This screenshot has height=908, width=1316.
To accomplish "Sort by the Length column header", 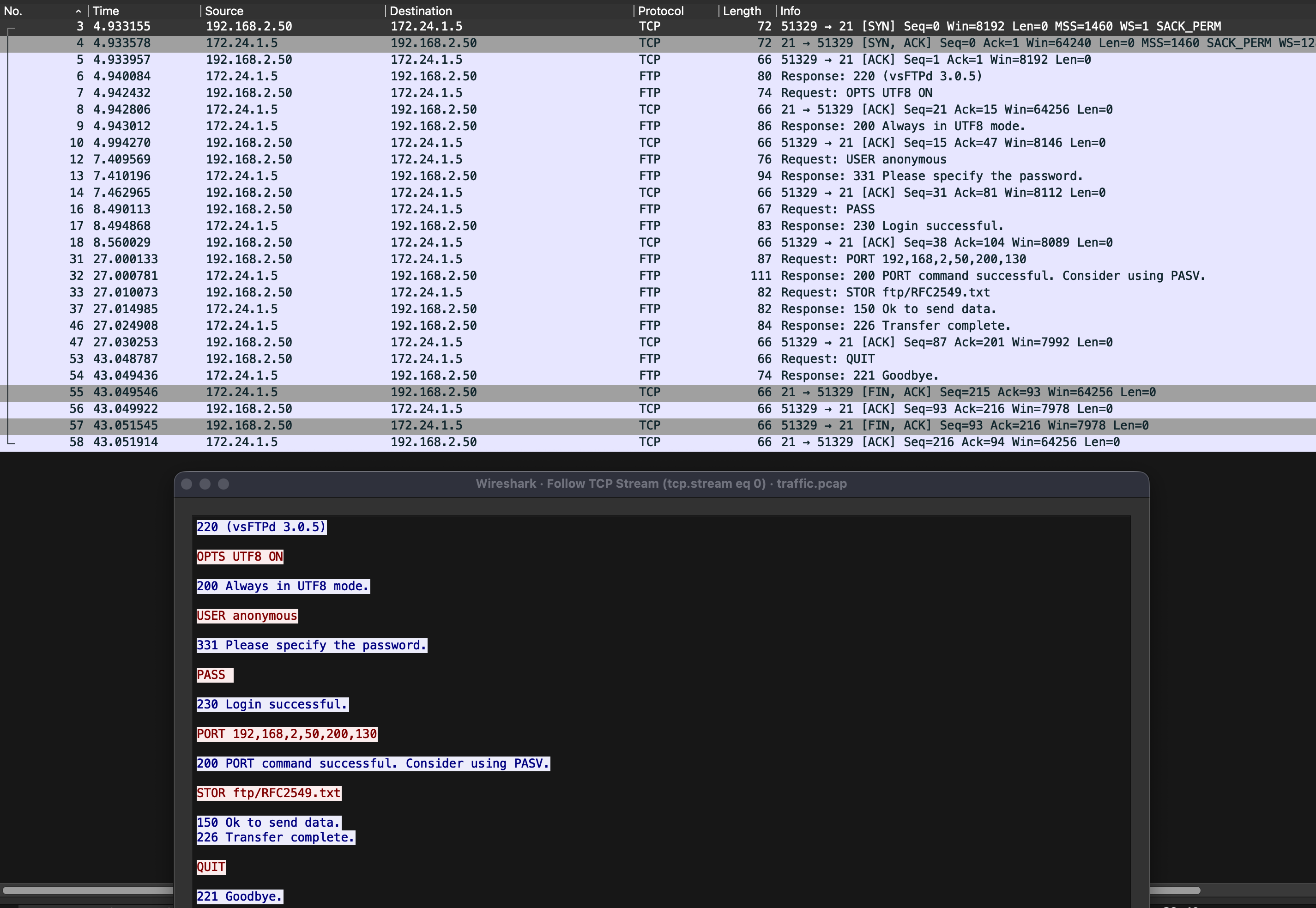I will tap(742, 11).
